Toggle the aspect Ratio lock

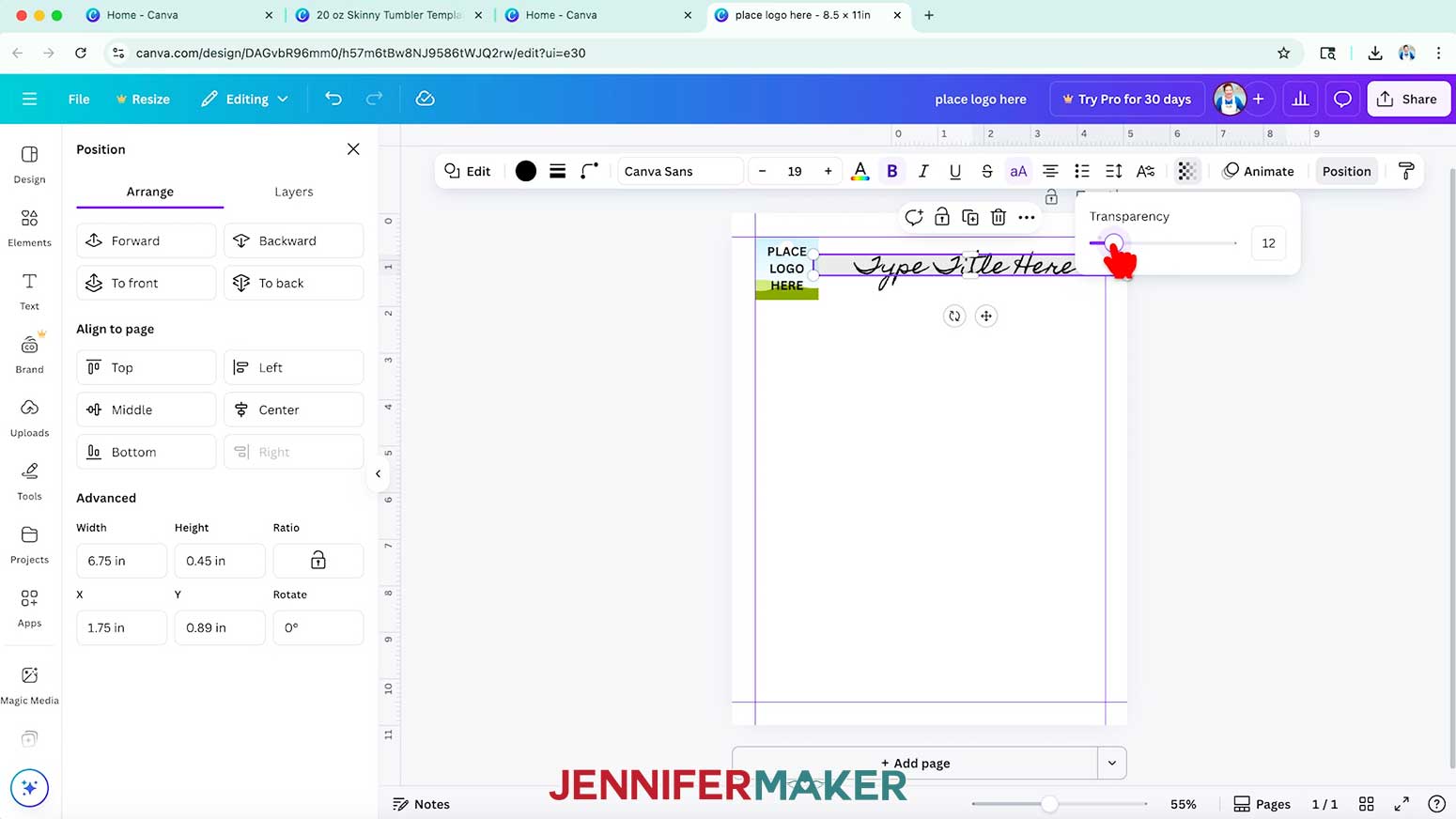click(x=318, y=561)
